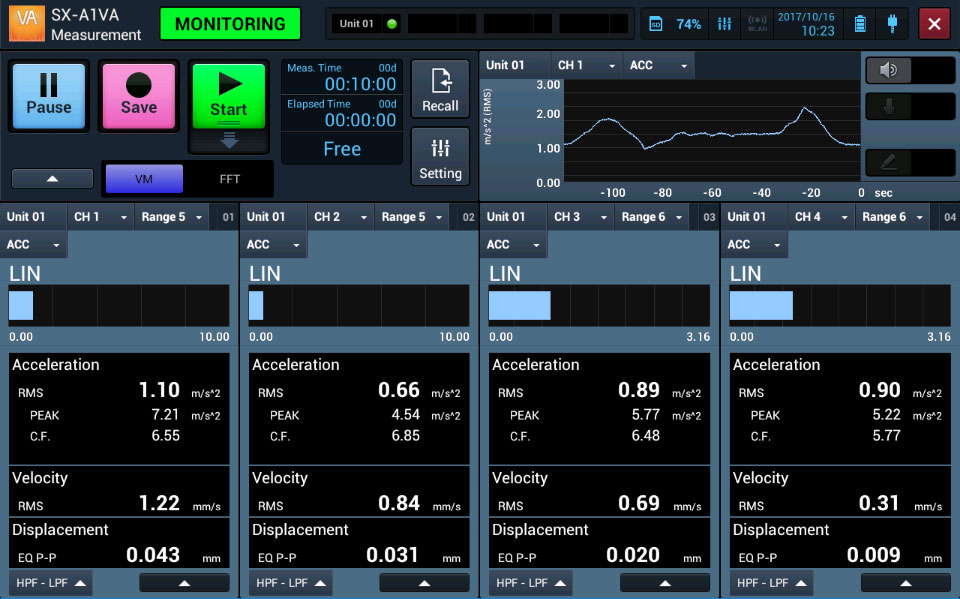Image resolution: width=960 pixels, height=599 pixels.
Task: Click the SD card storage icon
Action: coord(656,24)
